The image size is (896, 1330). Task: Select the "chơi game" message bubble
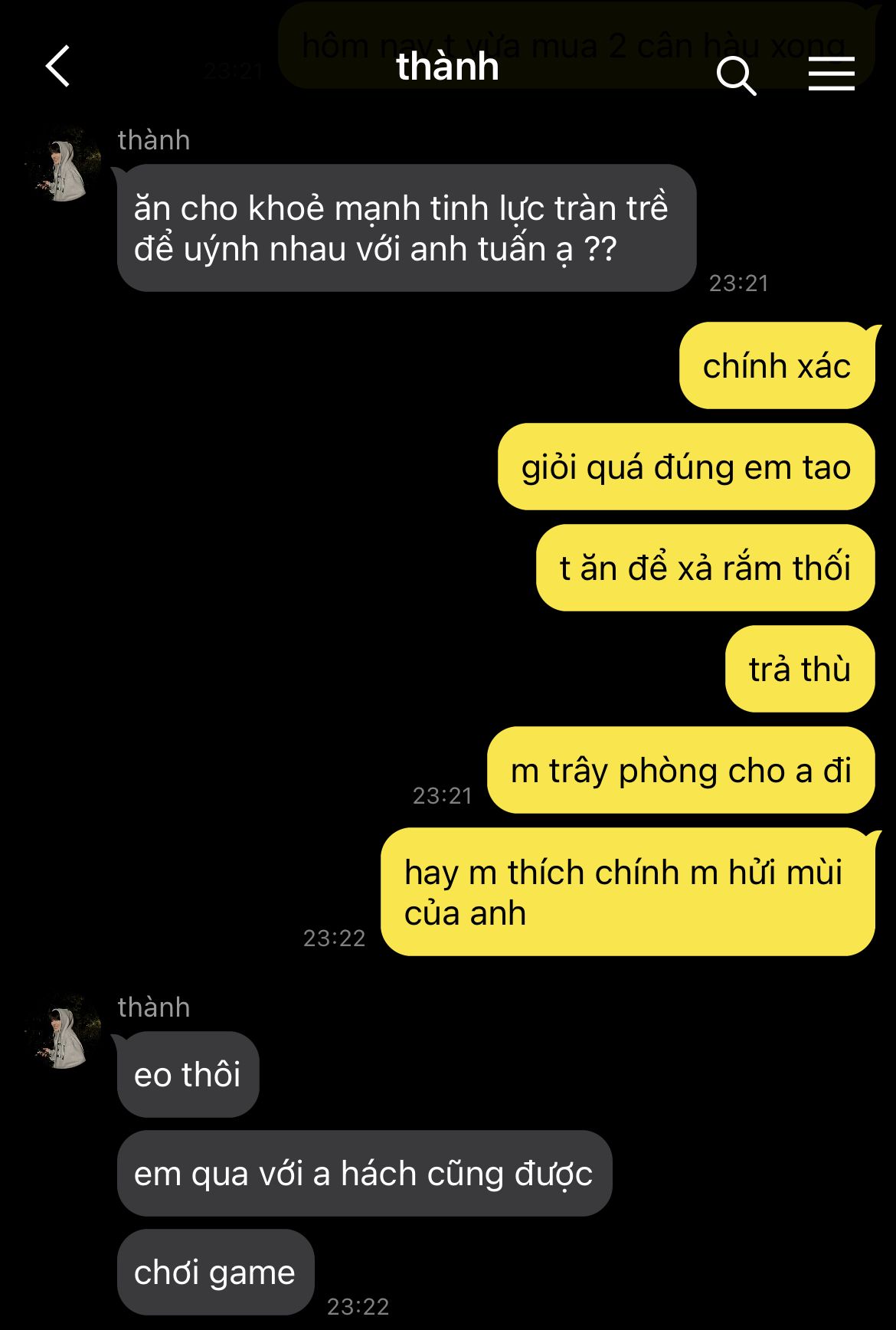coord(215,1272)
